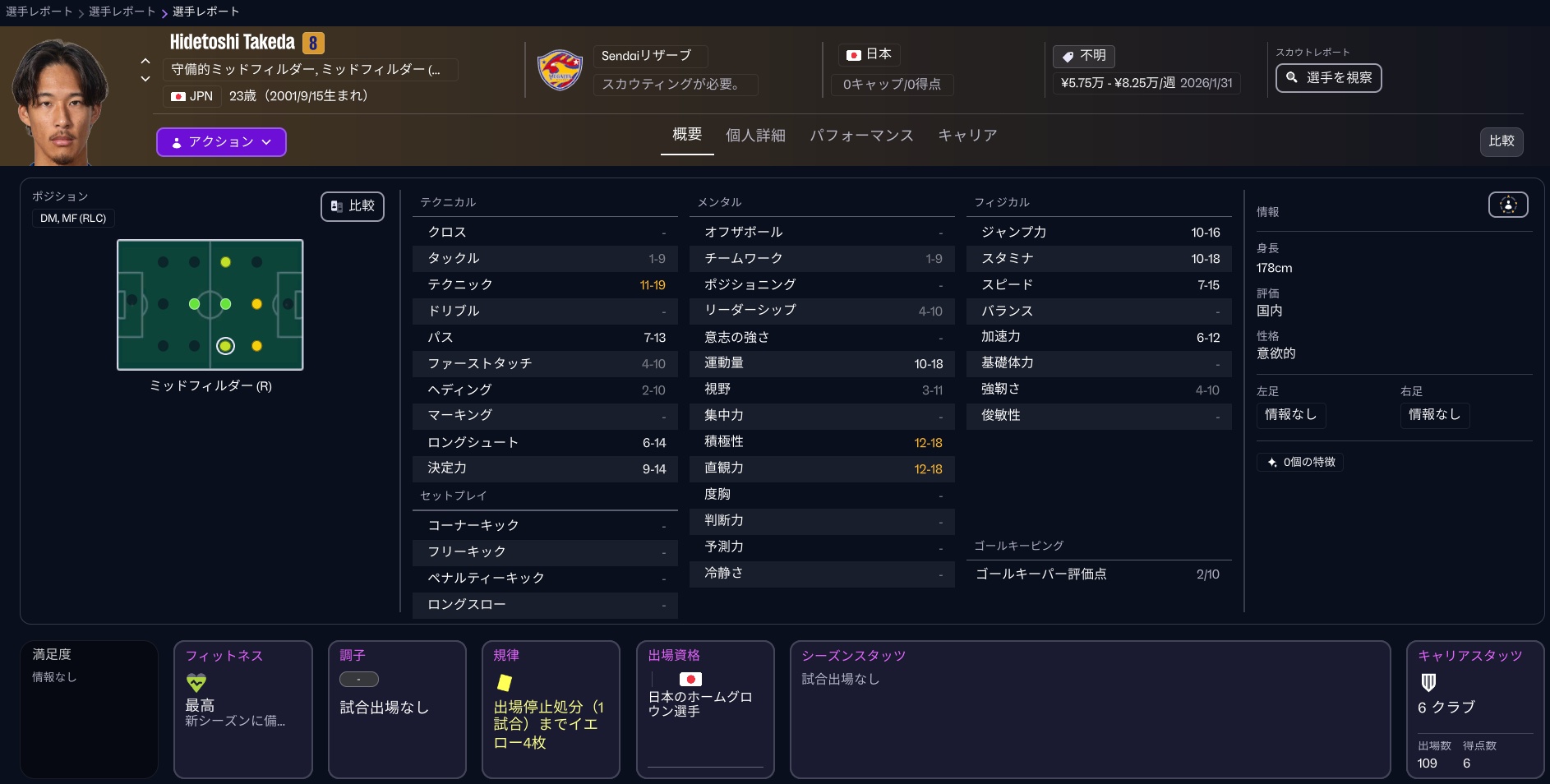Open the アクション dropdown menu
Image resolution: width=1550 pixels, height=784 pixels.
tap(221, 142)
